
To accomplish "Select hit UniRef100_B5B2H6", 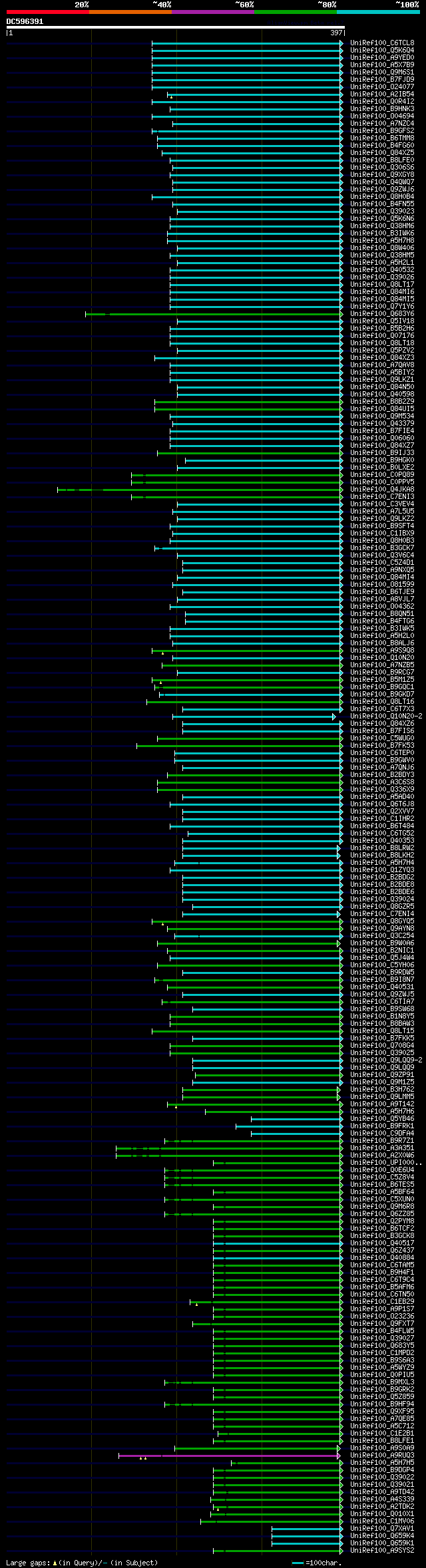I will click(x=382, y=329).
